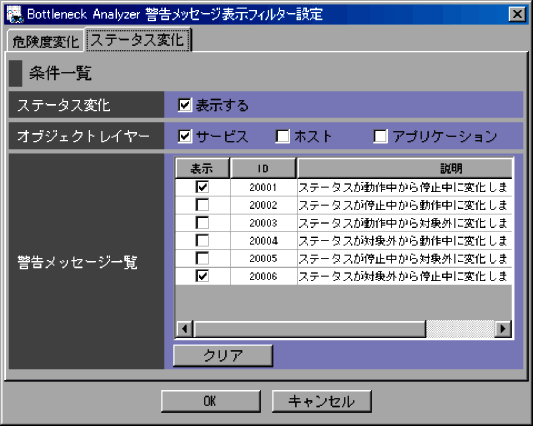Screen dimensions: 533x426
Task: Uncheck the サービス layer checkbox
Action: click(185, 136)
